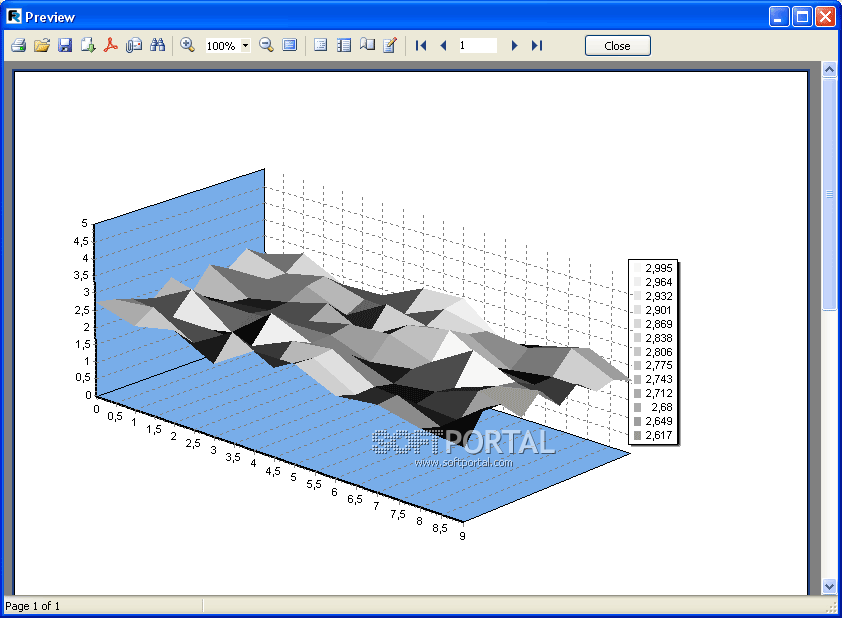Send report by e-mail icon
This screenshot has width=842, height=618.
pos(134,45)
